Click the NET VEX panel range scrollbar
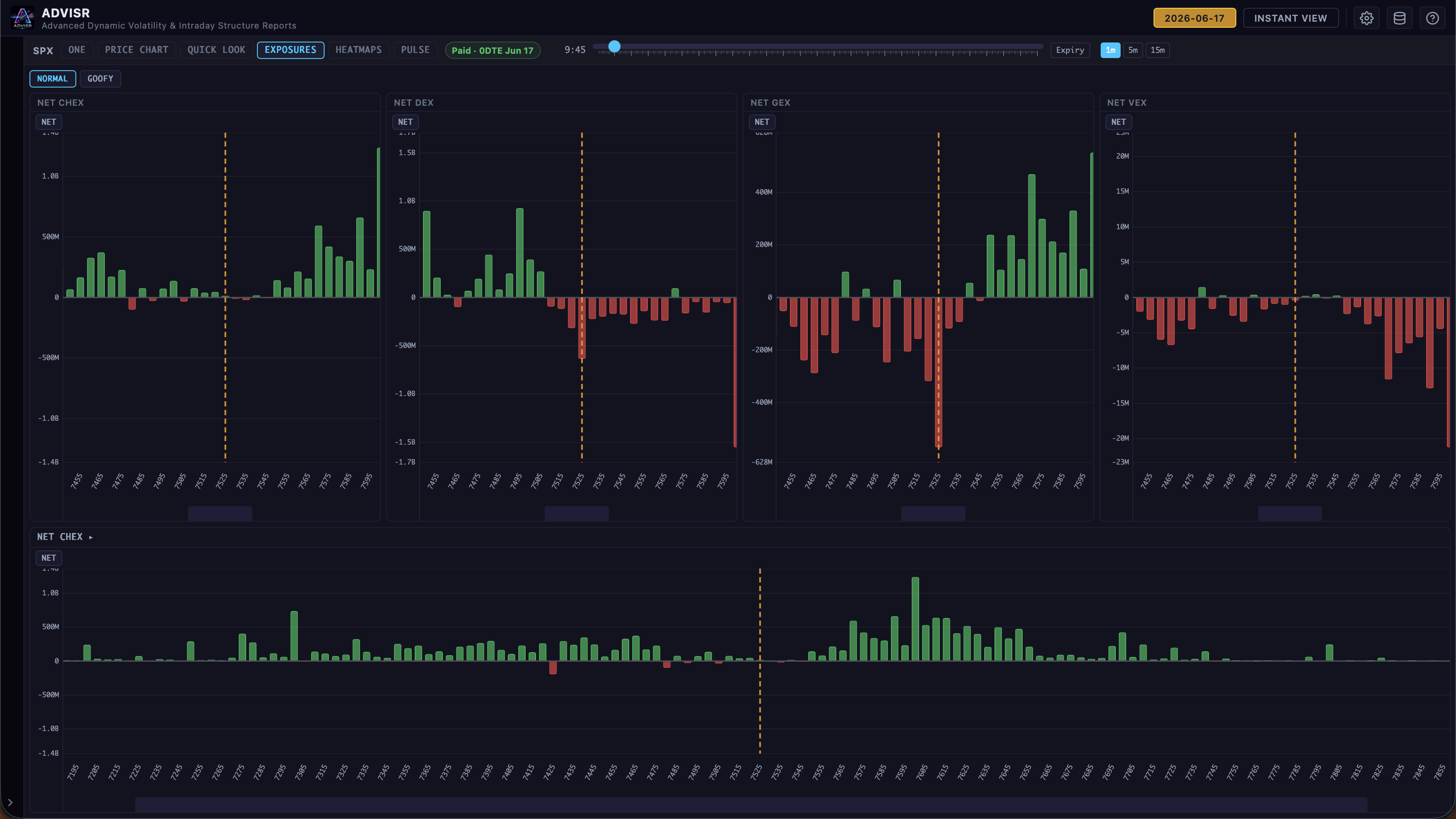The image size is (1456, 819). pos(1290,513)
